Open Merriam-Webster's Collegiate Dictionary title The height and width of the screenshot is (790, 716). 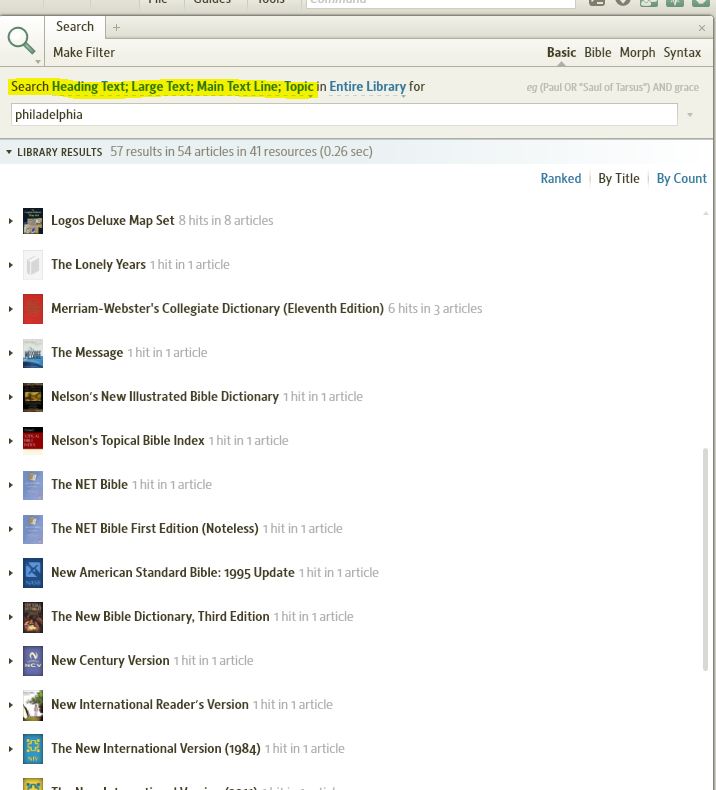[217, 308]
